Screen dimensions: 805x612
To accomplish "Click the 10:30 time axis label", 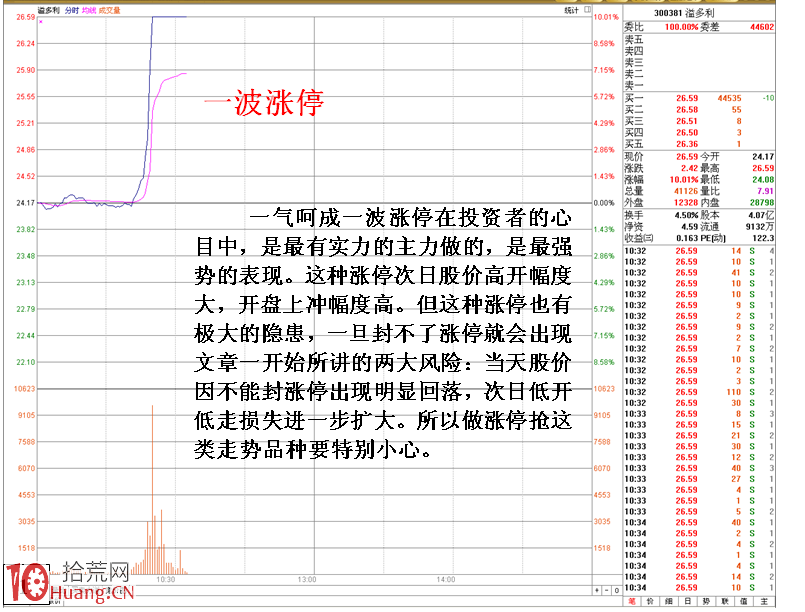I will click(165, 580).
